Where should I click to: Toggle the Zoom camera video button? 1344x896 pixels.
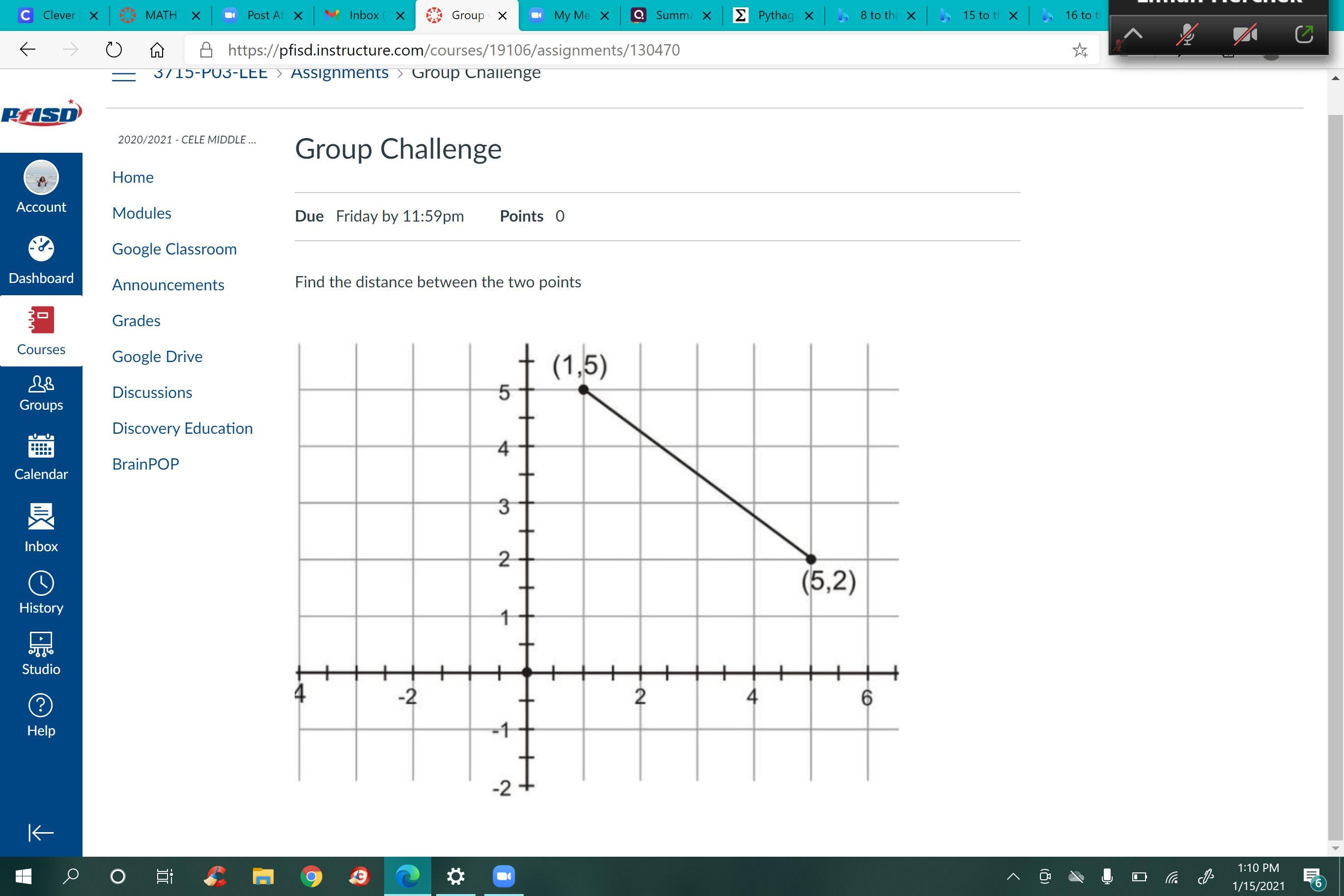point(1245,35)
